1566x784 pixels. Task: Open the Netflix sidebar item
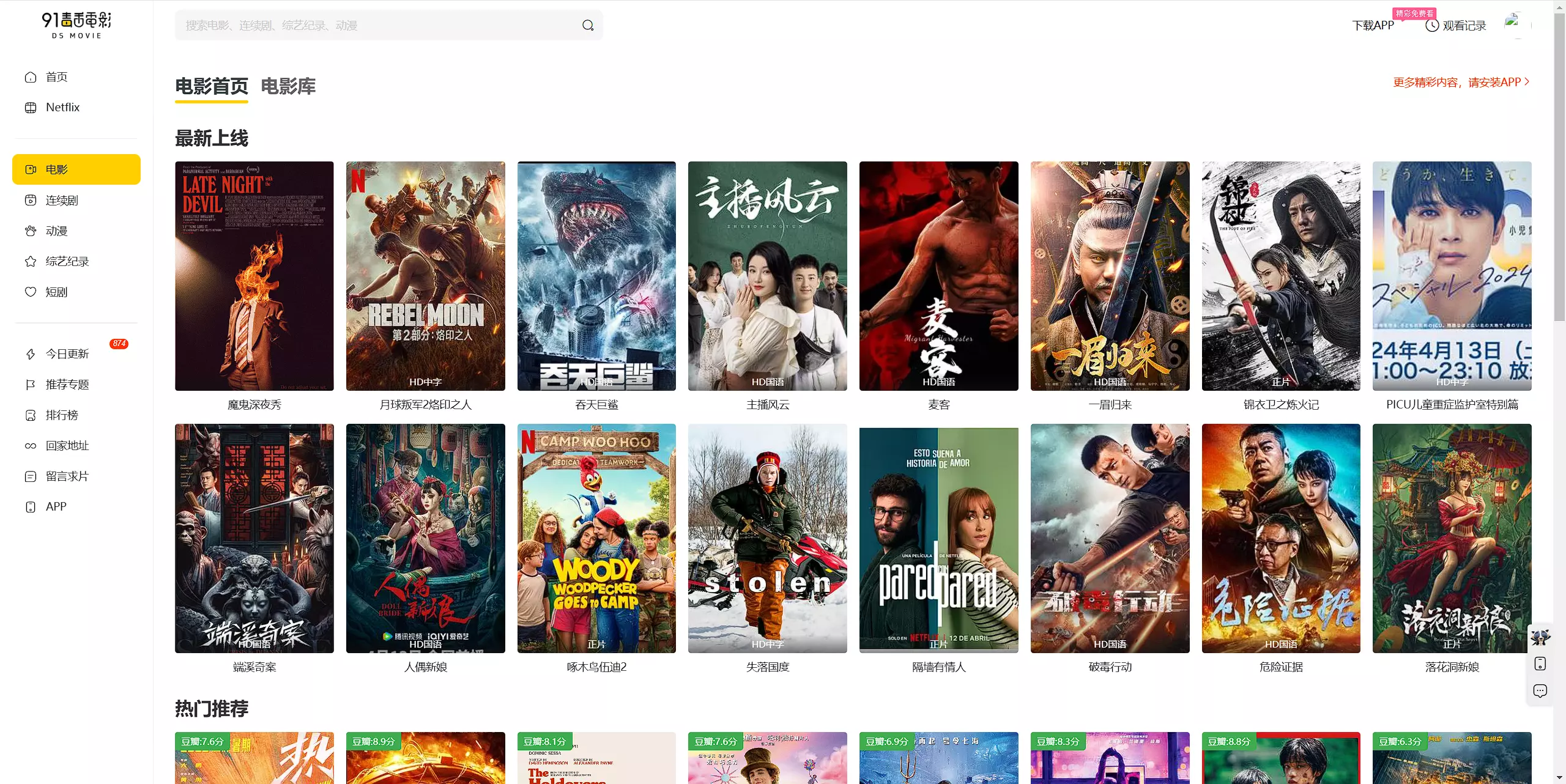click(62, 107)
